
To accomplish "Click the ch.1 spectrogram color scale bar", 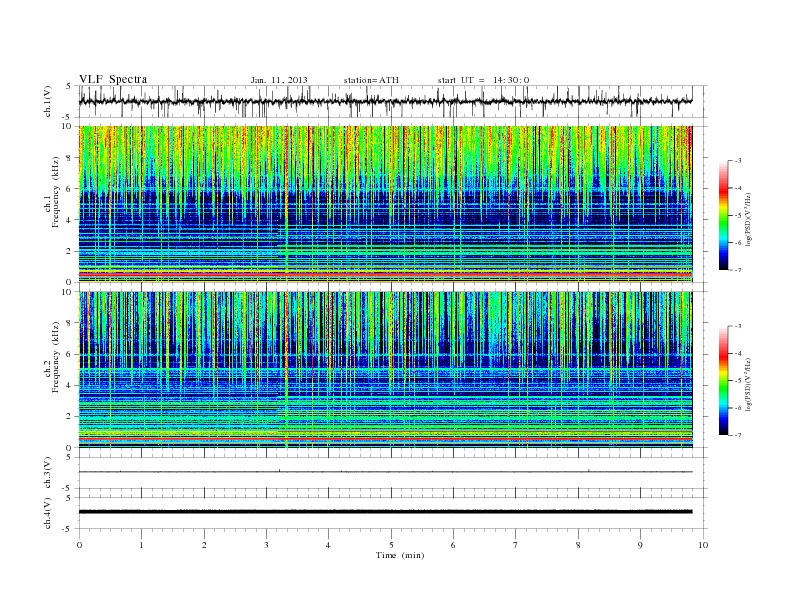I will tap(723, 215).
